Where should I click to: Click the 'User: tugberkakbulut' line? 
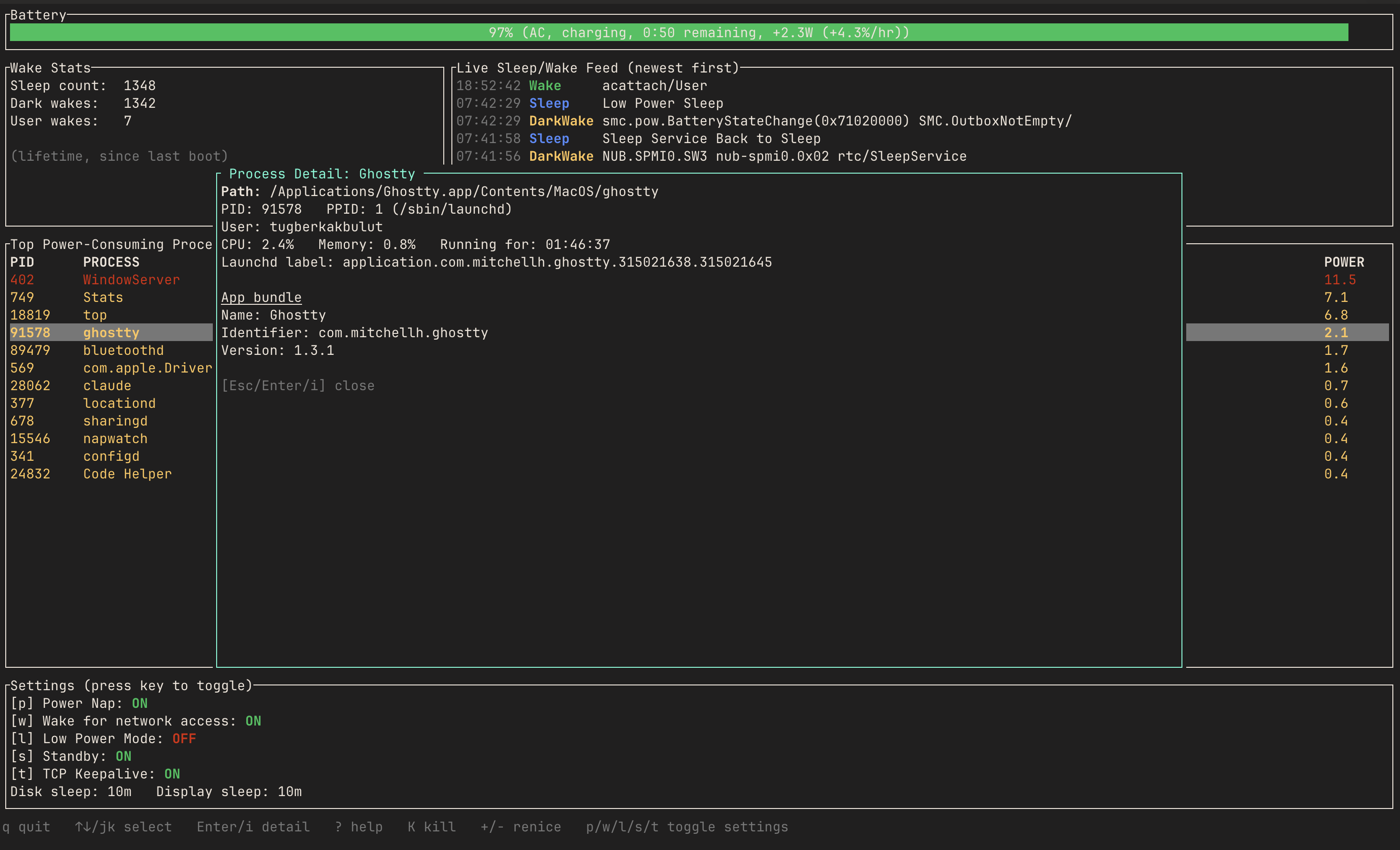point(302,227)
